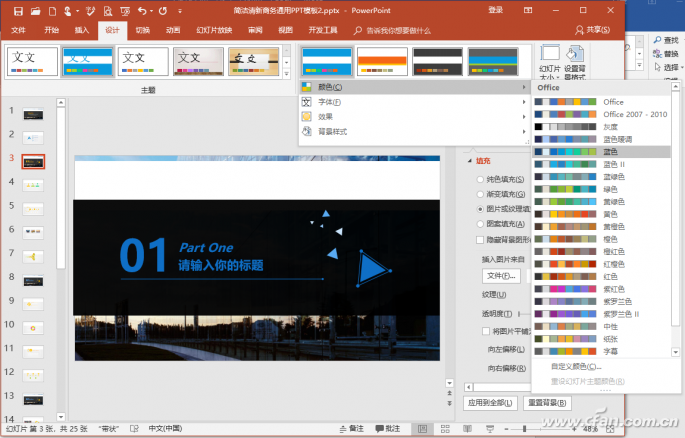Choose the Blue (蓝色) color scheme

pyautogui.click(x=601, y=152)
